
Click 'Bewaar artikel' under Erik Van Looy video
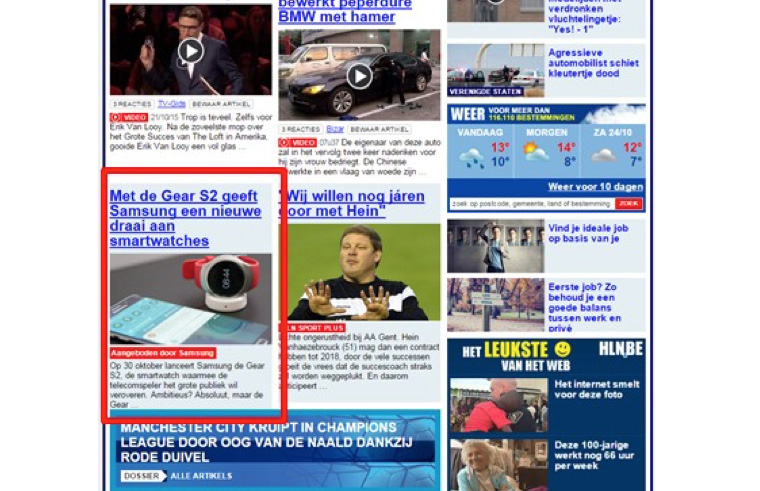[x=222, y=104]
